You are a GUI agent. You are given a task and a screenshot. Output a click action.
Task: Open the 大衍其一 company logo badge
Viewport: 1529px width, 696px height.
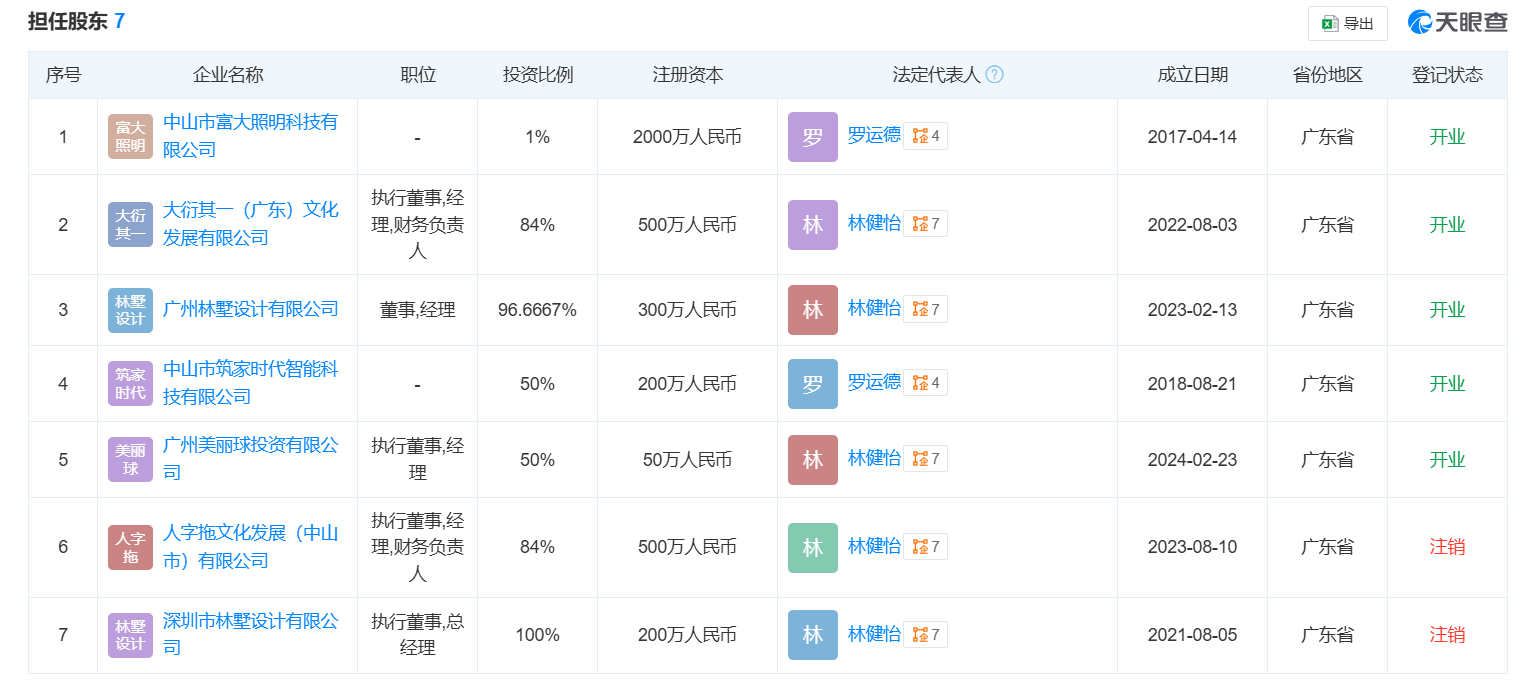pyautogui.click(x=130, y=225)
